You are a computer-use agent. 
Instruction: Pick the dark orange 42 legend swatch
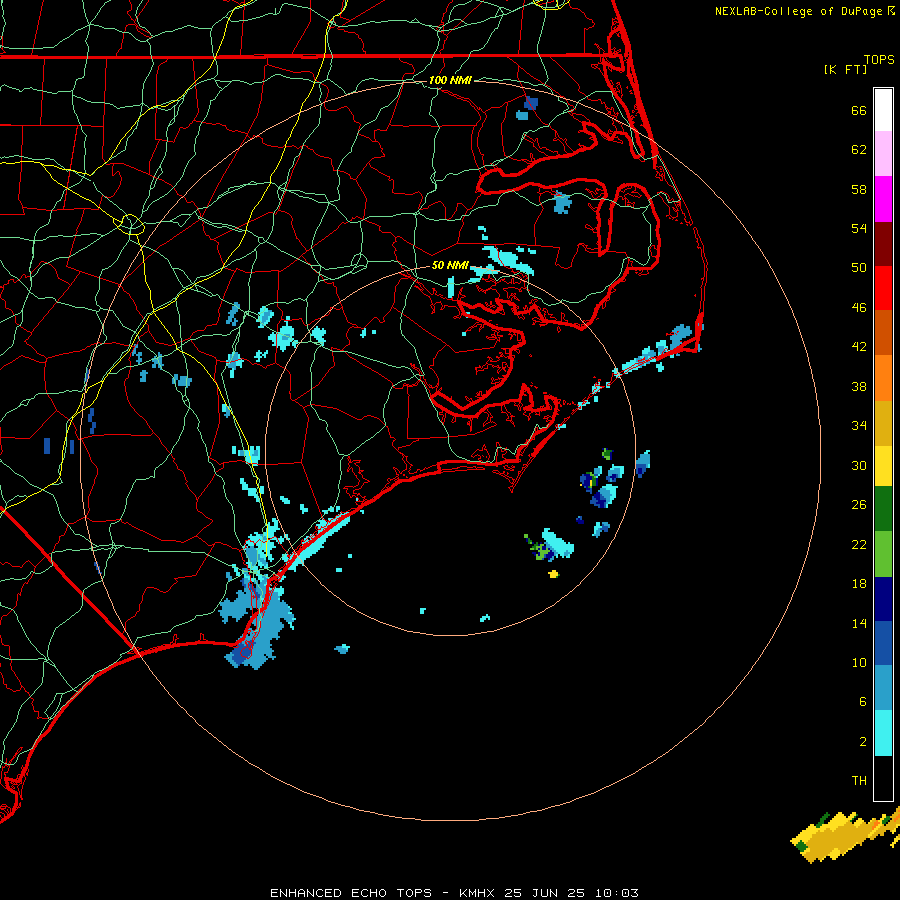point(883,332)
